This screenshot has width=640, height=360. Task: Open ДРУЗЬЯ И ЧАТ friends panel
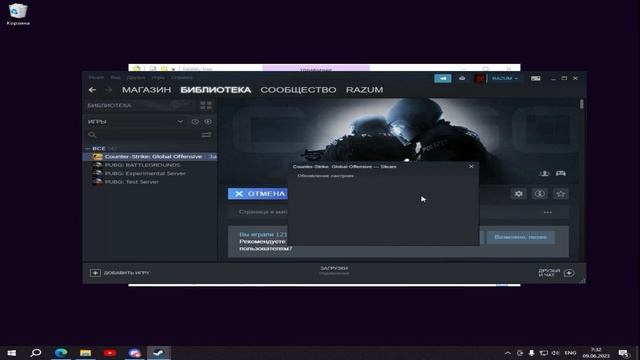point(556,273)
